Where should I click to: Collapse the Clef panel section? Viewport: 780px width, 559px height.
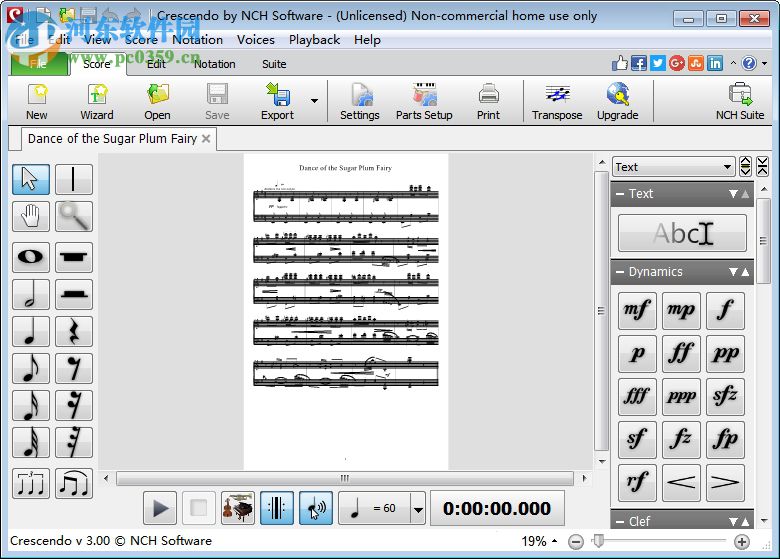(620, 521)
